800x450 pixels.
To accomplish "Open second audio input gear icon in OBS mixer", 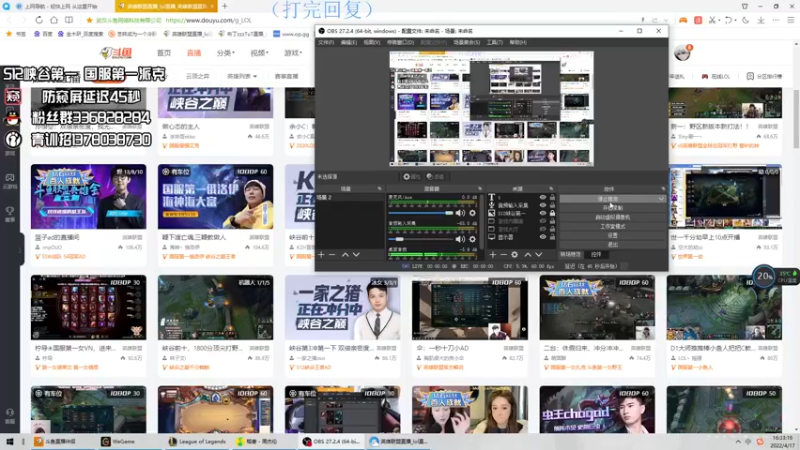I will (472, 239).
